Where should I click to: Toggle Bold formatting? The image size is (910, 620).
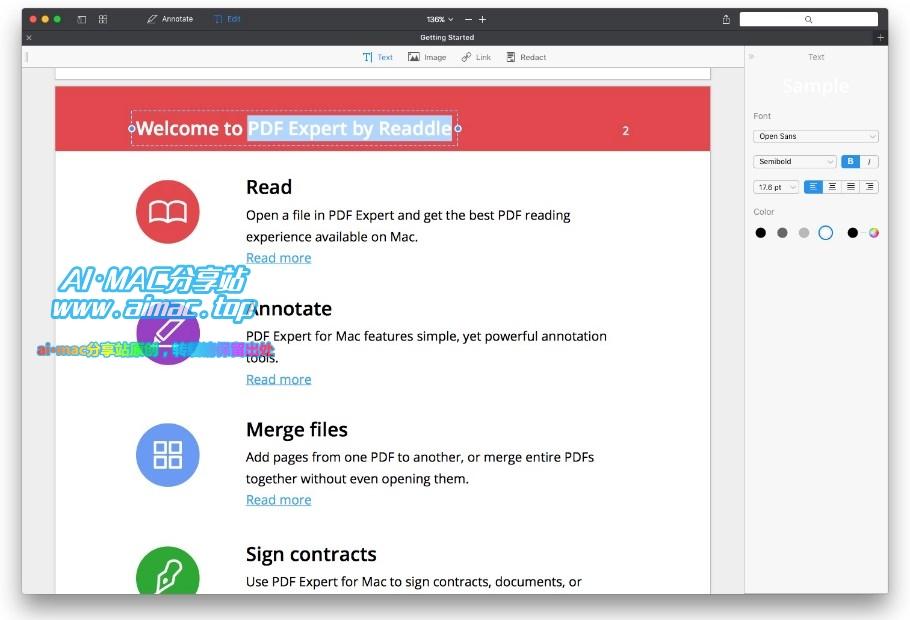(850, 161)
